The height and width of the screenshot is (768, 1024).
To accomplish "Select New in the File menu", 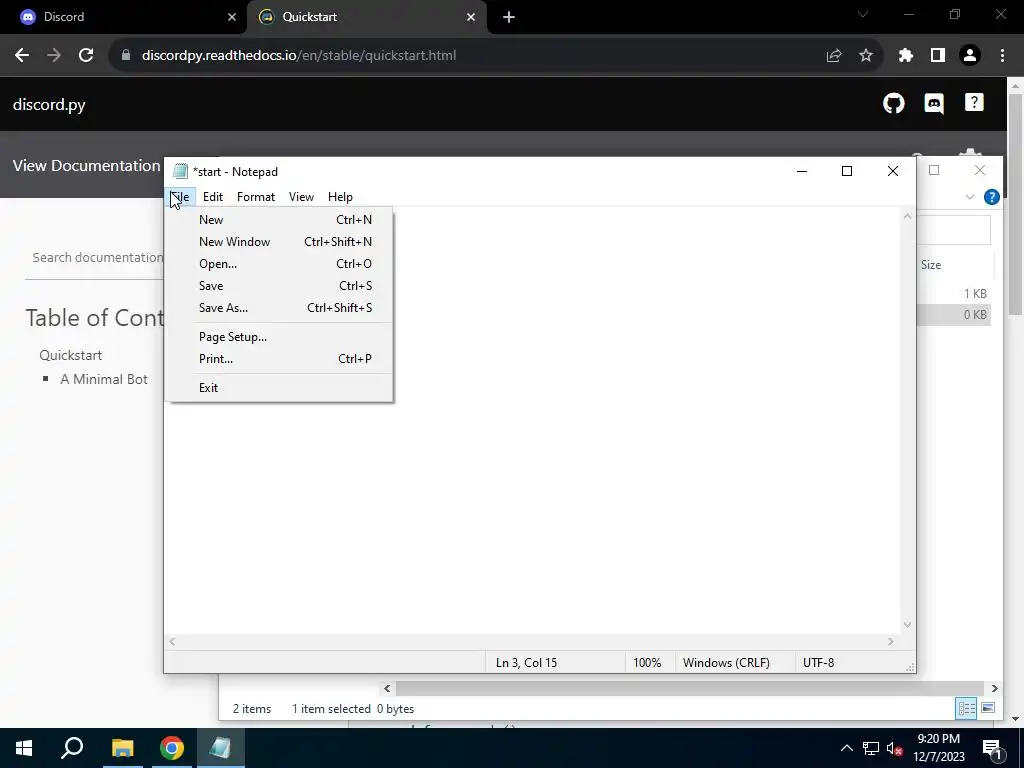I will pos(280,220).
